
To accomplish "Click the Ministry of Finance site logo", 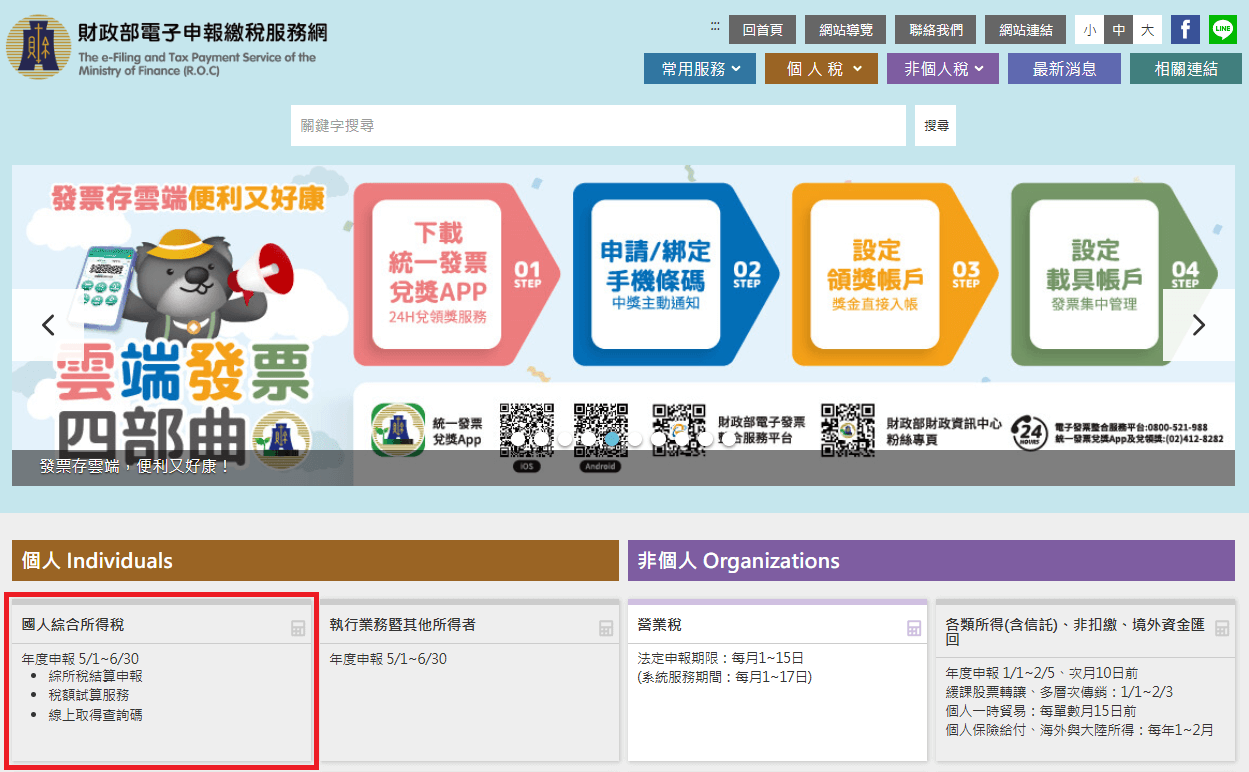I will click(166, 48).
